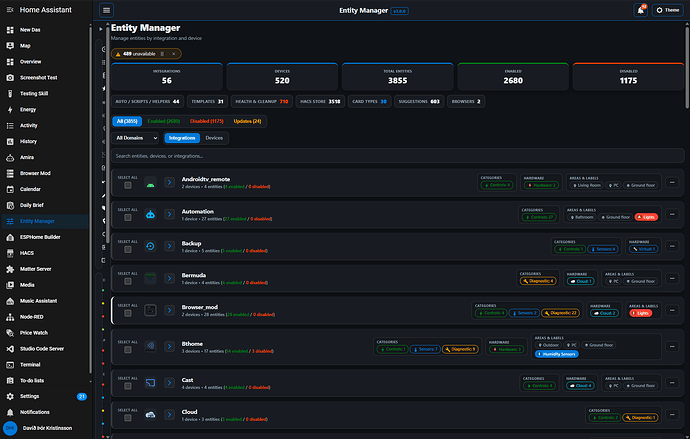Click the Theme button
The width and height of the screenshot is (690, 439).
click(x=668, y=10)
